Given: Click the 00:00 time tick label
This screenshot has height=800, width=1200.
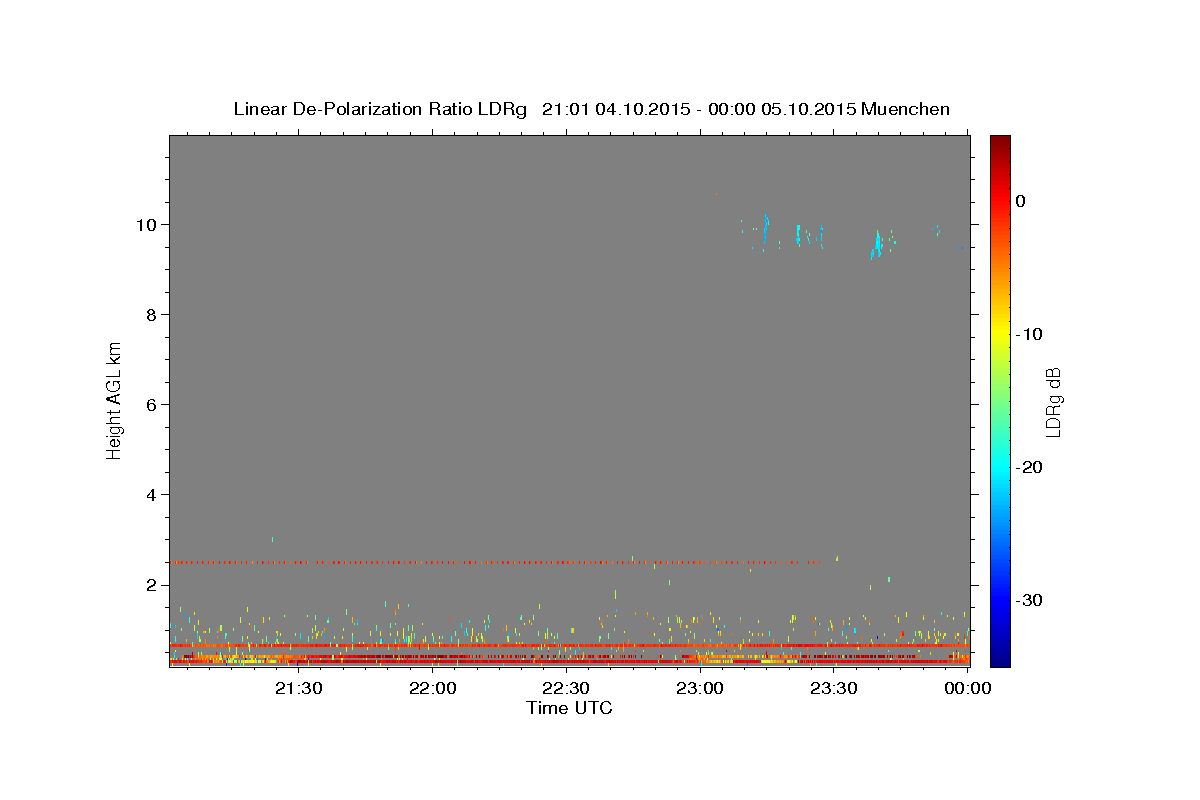Looking at the screenshot, I should [x=967, y=688].
